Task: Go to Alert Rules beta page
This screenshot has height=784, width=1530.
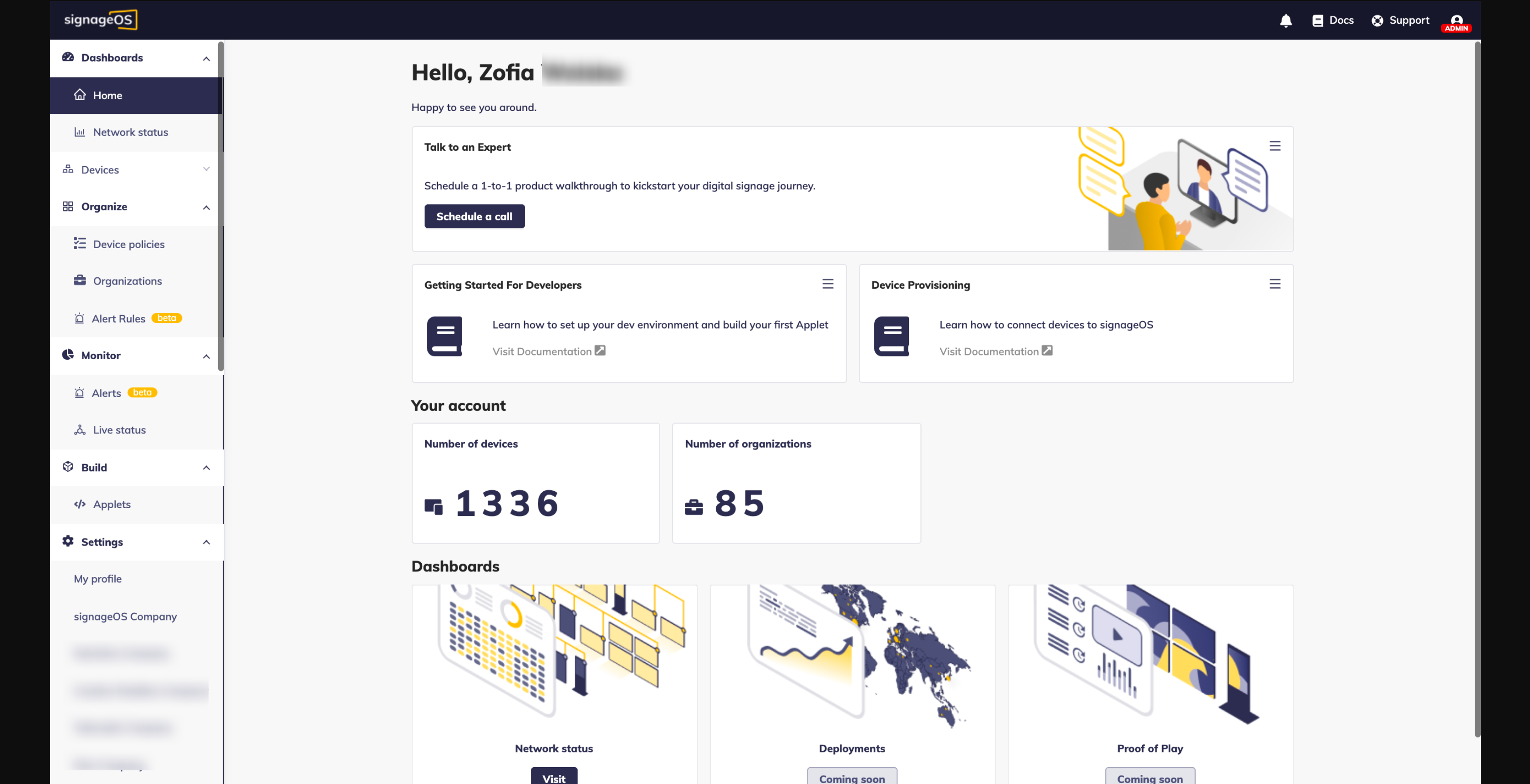Action: 119,318
